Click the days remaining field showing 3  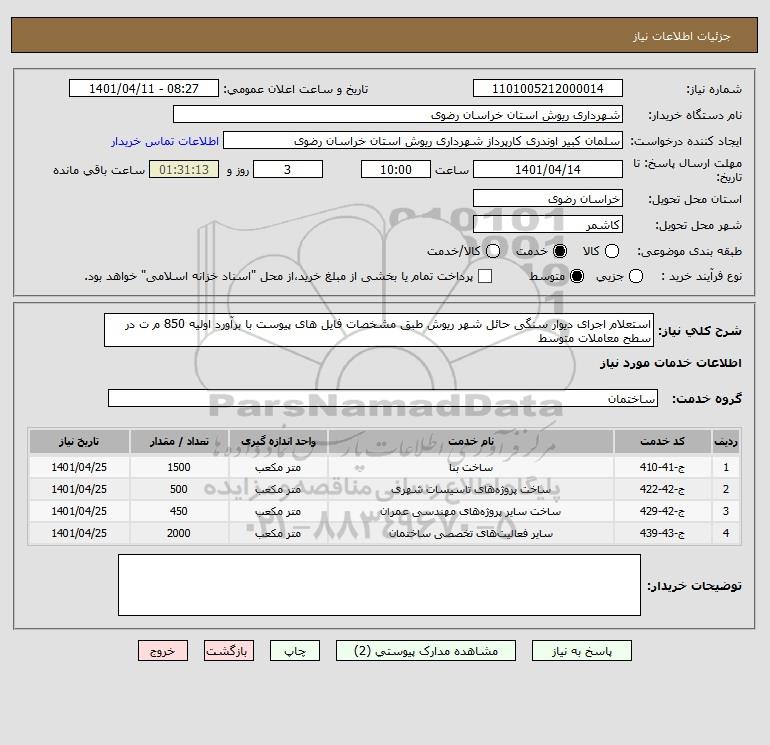[x=288, y=169]
